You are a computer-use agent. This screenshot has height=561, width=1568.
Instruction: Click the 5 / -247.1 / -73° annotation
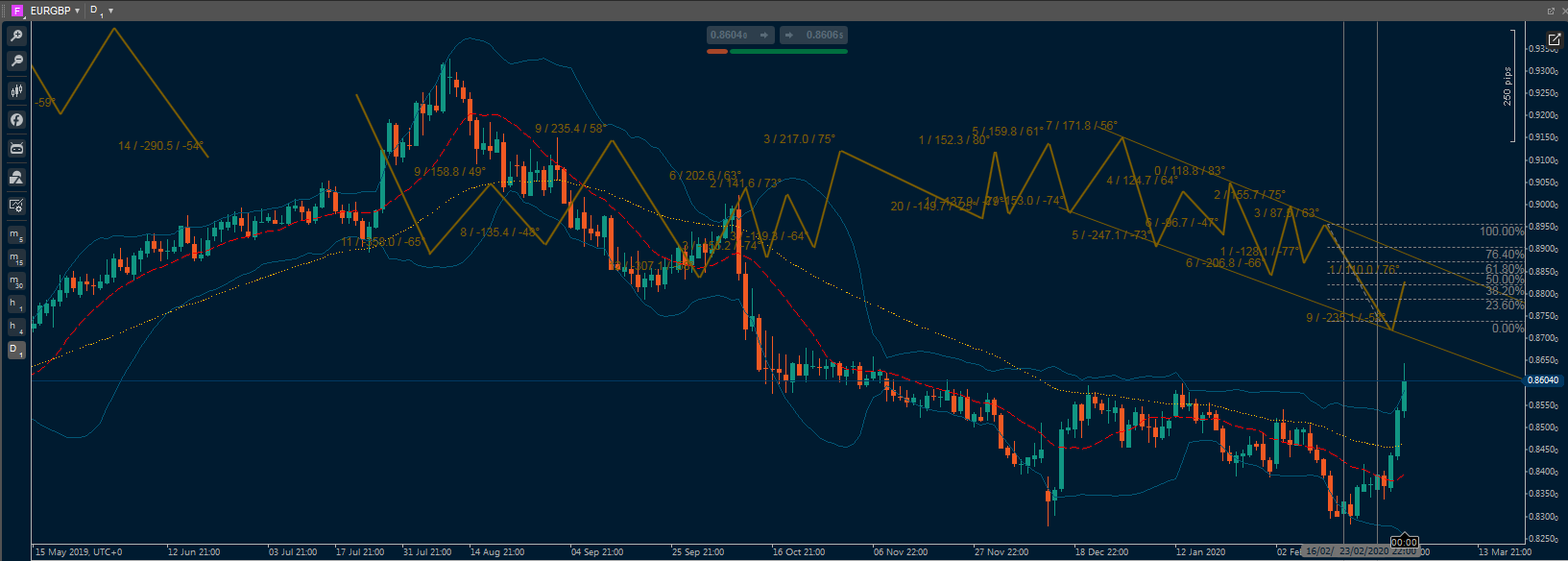point(1112,235)
